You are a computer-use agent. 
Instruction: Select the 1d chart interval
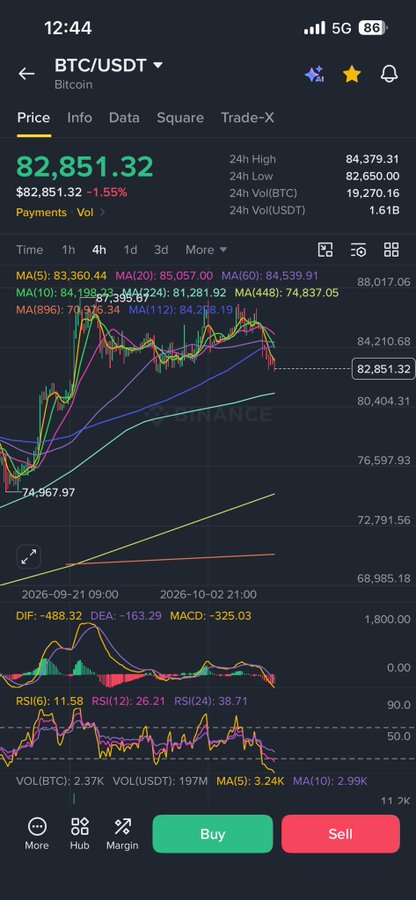click(x=130, y=250)
